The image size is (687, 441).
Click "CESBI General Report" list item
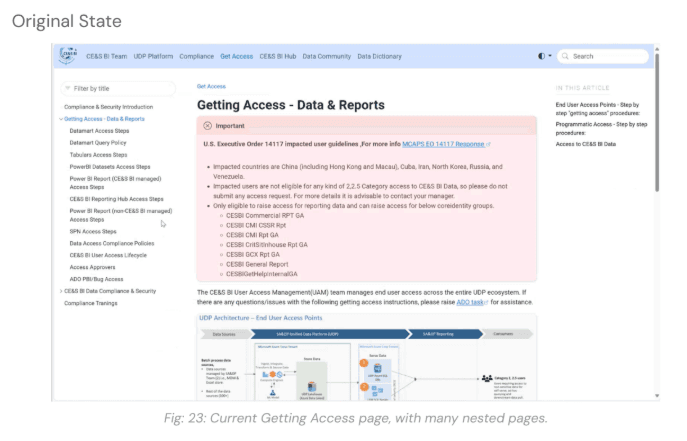click(x=257, y=264)
